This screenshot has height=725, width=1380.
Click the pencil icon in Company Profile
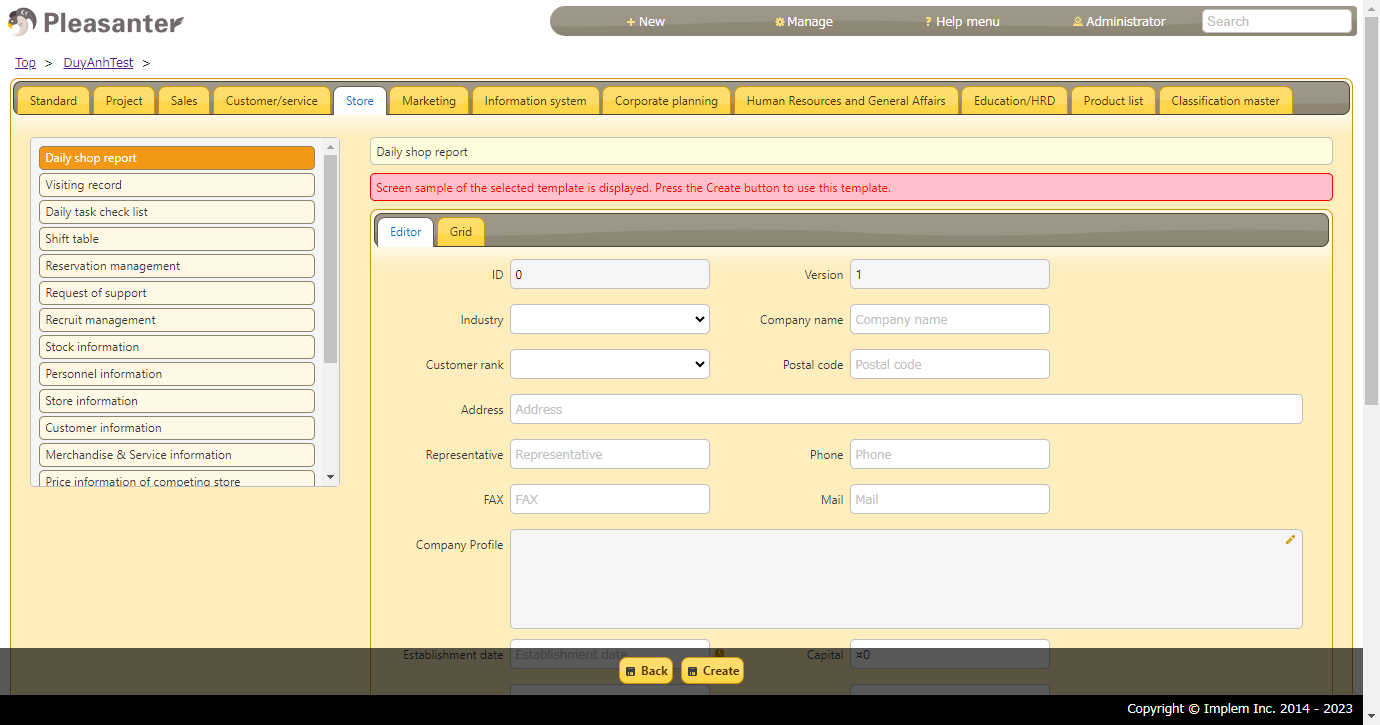1290,540
